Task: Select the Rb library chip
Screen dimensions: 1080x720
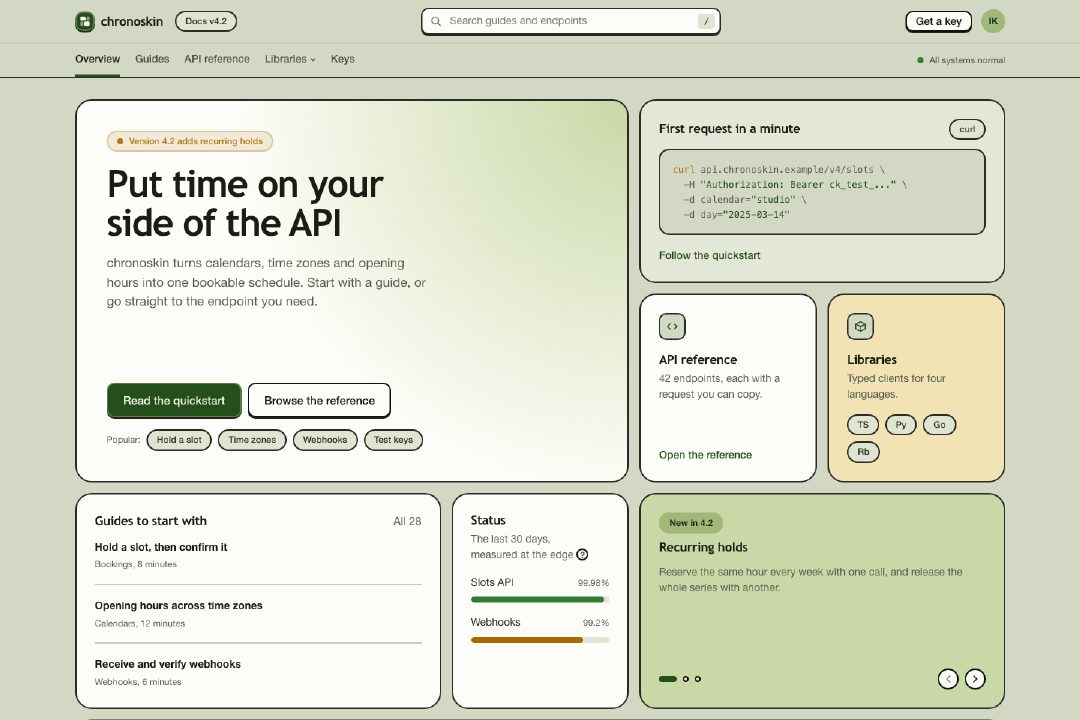Action: click(863, 452)
